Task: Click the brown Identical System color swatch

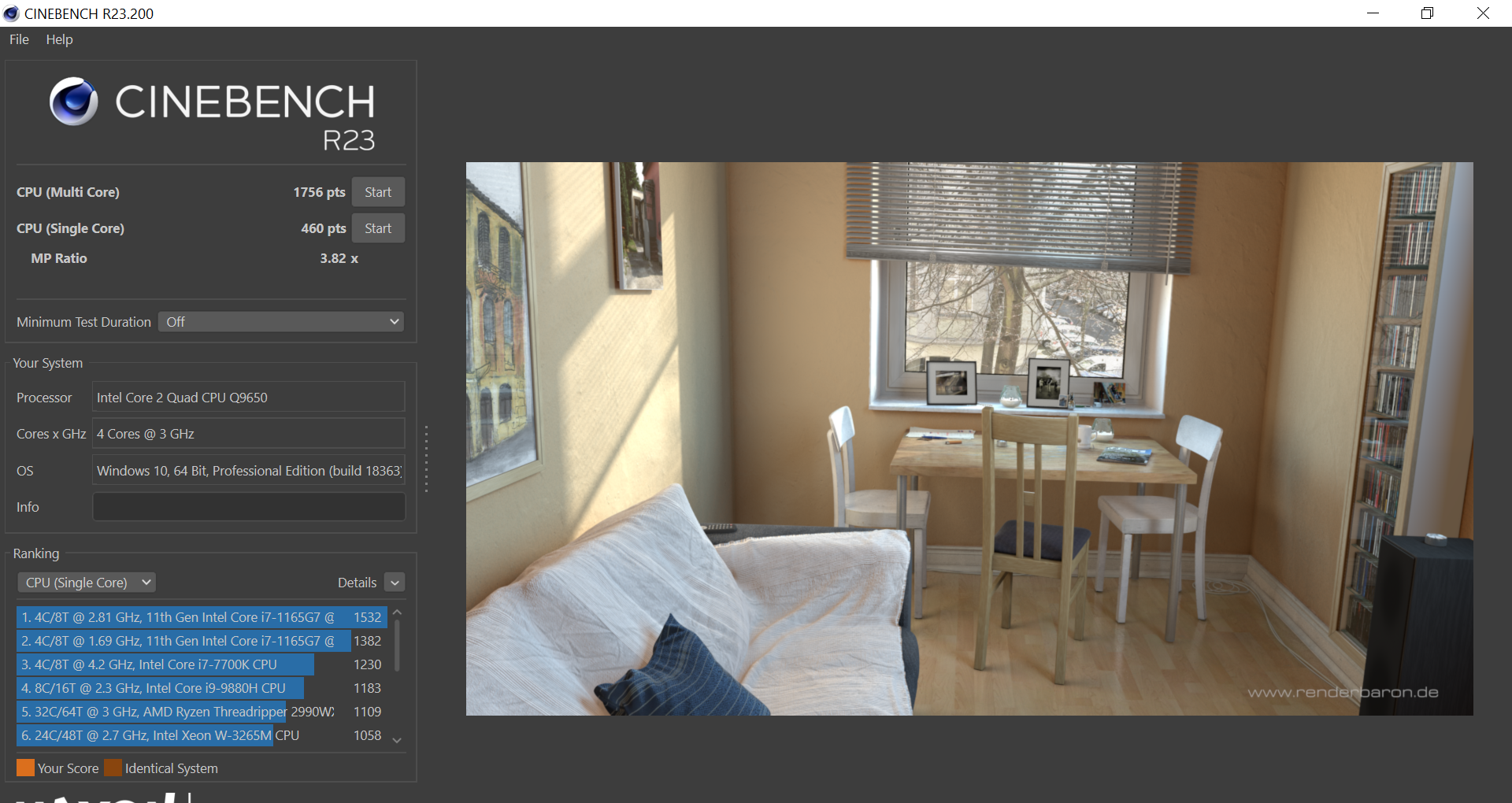Action: (113, 768)
